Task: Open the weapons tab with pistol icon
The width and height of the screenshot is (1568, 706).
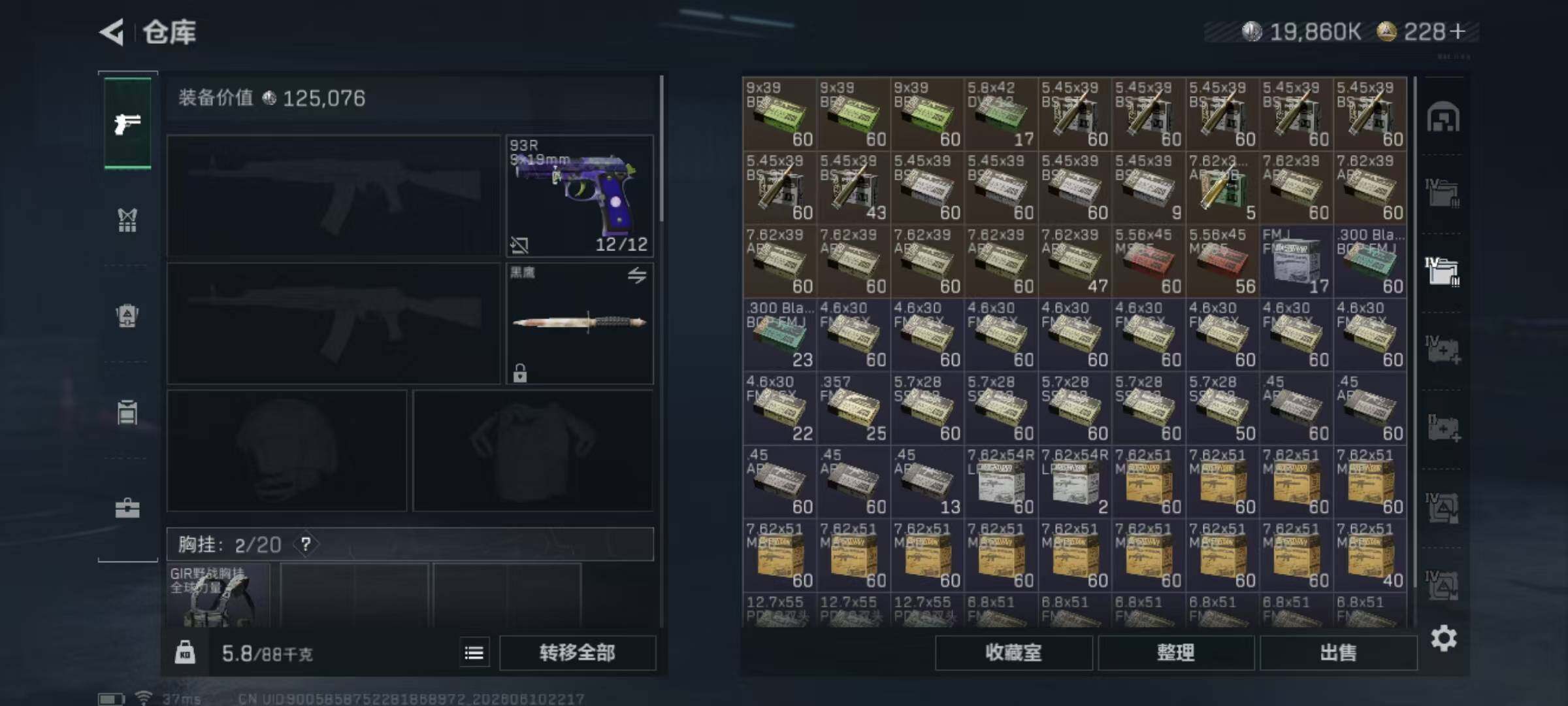Action: tap(127, 124)
